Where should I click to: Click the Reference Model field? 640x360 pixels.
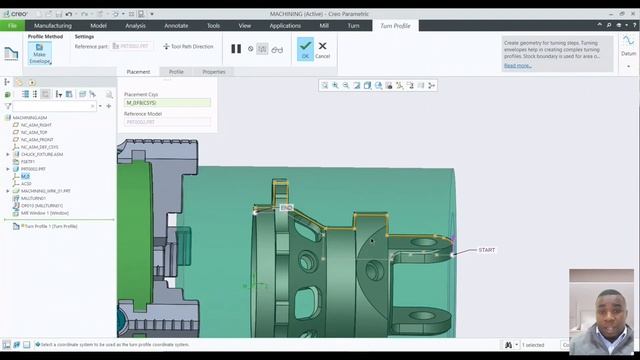pos(167,122)
